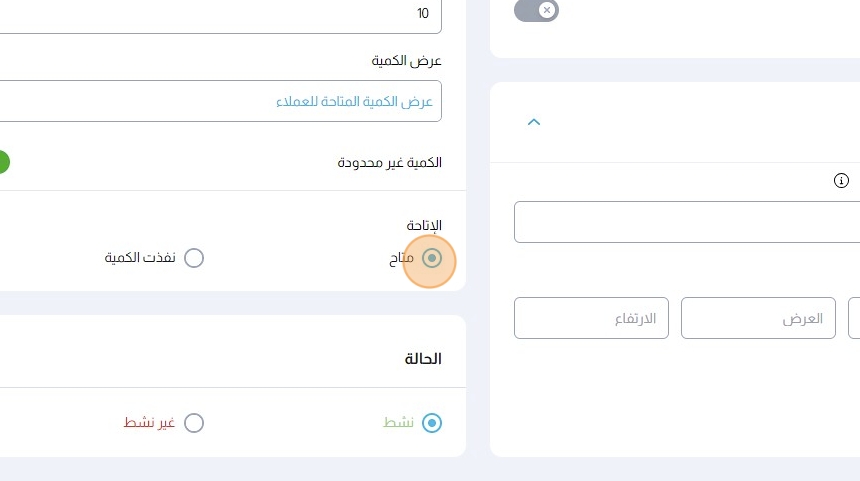Select the 'نفذت الكمية' radio button
The image size is (860, 481).
coord(194,258)
